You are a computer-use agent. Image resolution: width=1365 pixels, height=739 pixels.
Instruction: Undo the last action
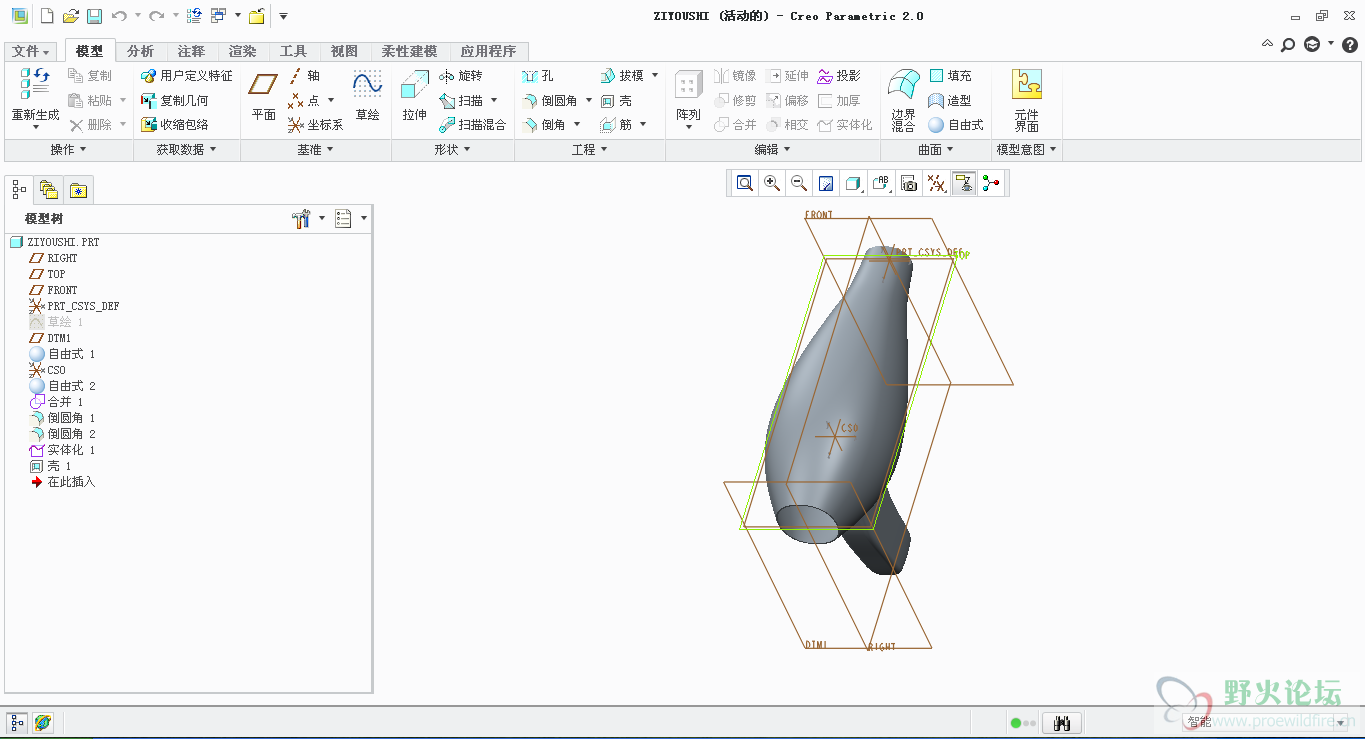(x=119, y=16)
